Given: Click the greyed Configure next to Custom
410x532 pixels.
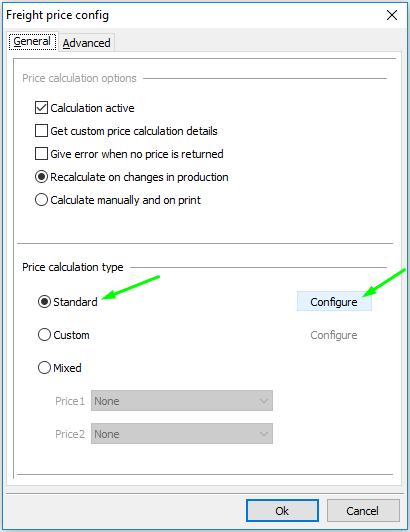Looking at the screenshot, I should (x=334, y=335).
